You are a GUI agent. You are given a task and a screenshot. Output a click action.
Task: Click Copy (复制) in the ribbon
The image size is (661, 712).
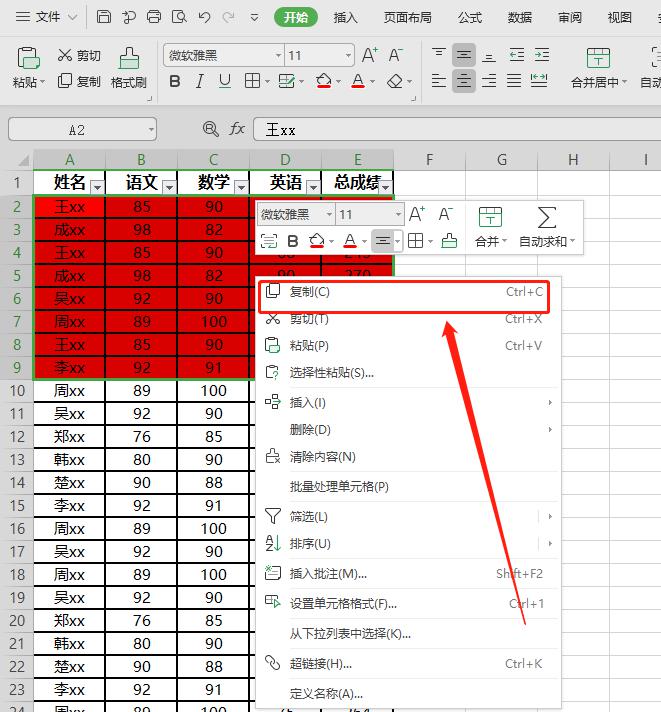tap(79, 81)
